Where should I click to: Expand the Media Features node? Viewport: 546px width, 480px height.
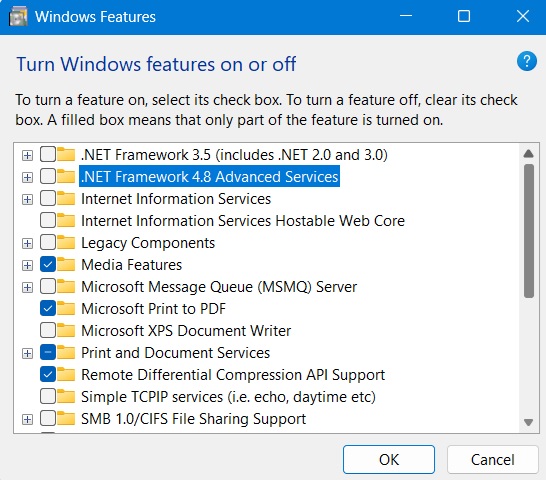(27, 265)
